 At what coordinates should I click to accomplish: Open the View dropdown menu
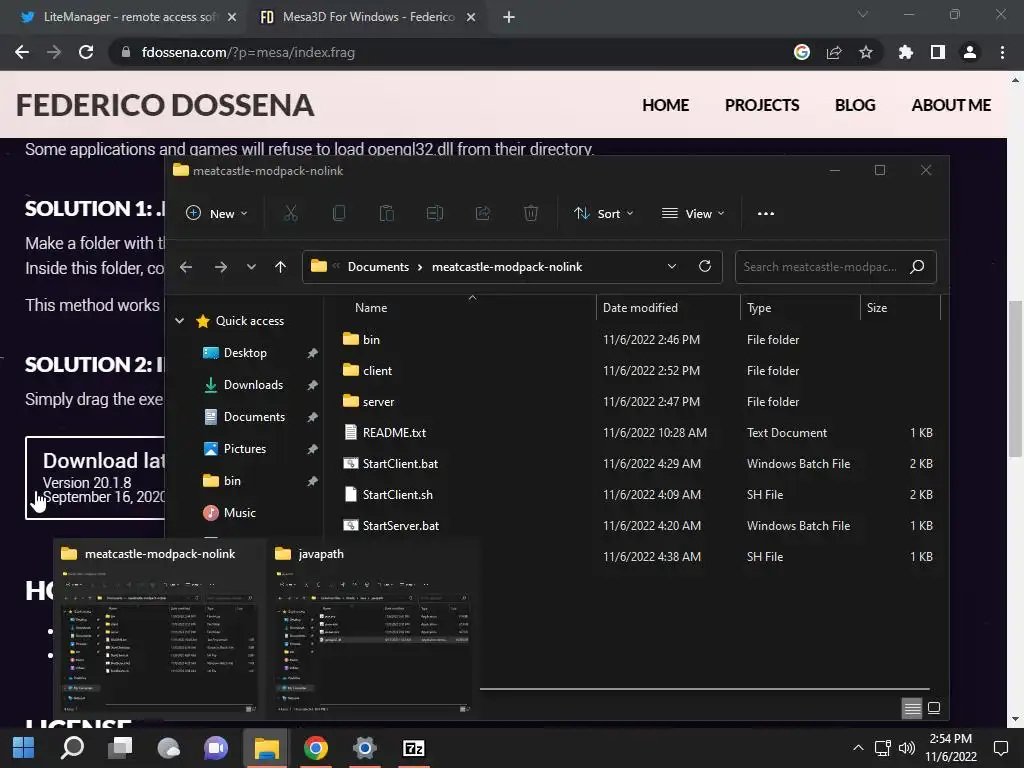[x=693, y=214]
